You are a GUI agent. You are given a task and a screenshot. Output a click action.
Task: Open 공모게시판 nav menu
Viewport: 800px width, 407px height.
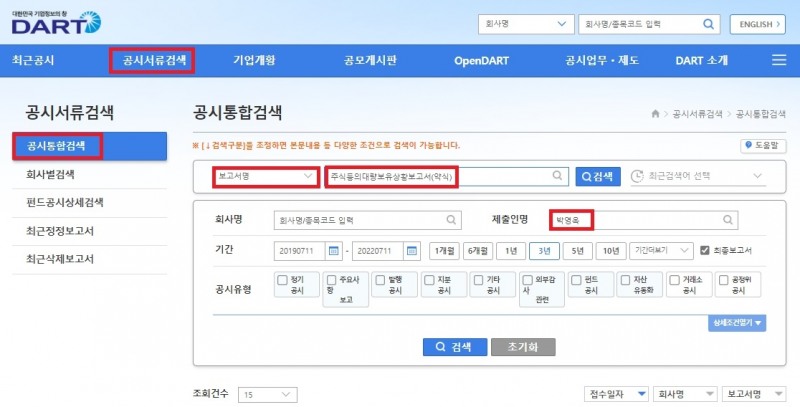pyautogui.click(x=370, y=60)
